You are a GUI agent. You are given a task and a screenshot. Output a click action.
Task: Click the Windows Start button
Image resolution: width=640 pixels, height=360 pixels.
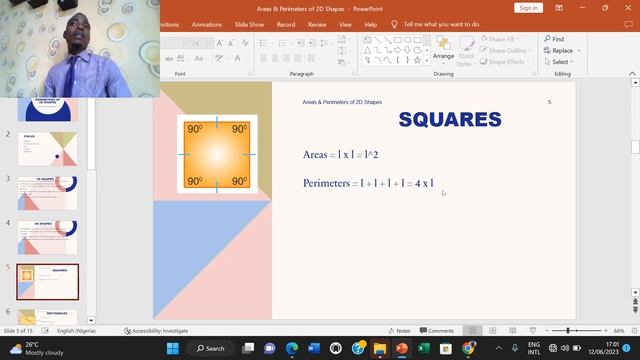[173, 348]
